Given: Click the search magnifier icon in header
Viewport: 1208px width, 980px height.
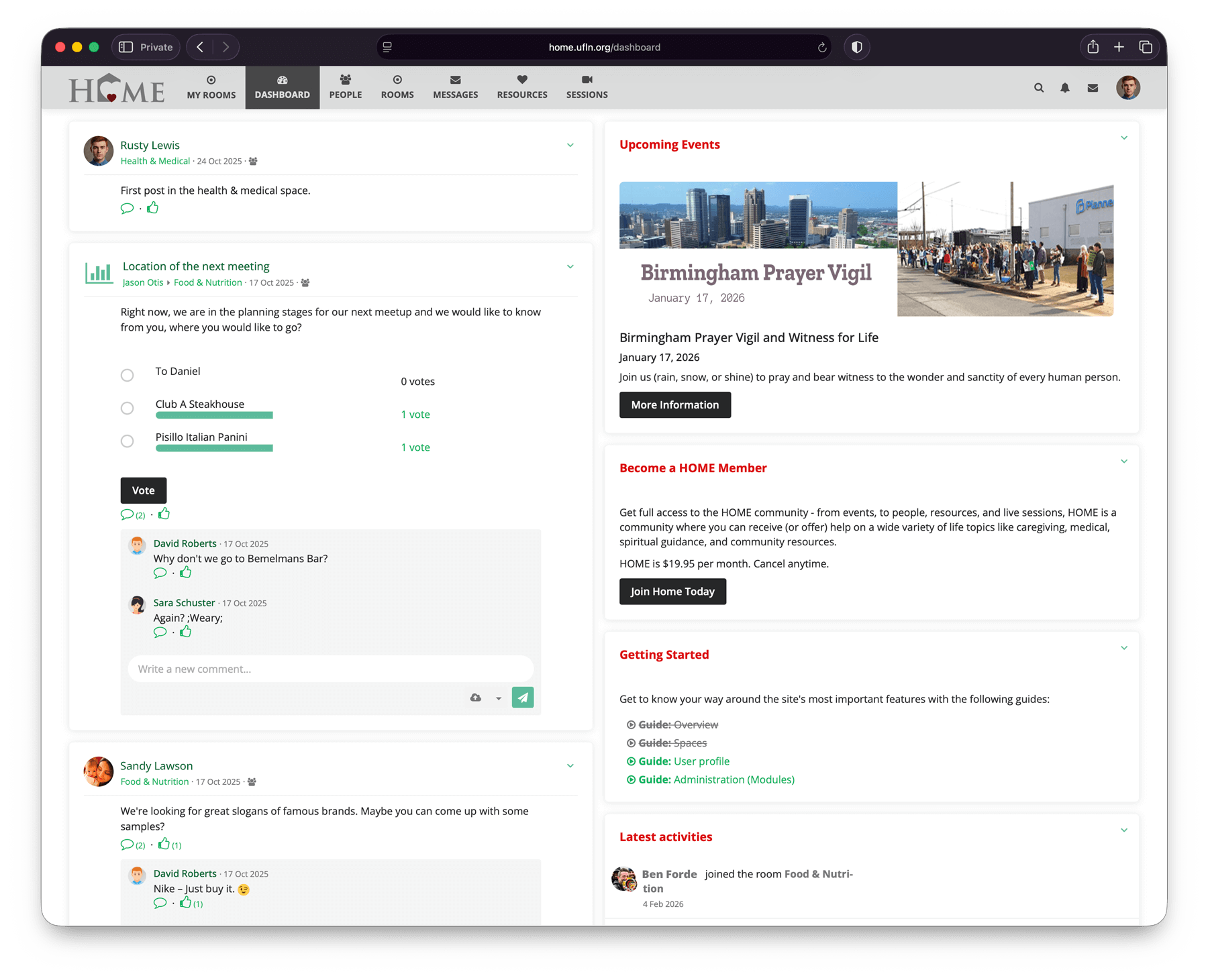Looking at the screenshot, I should 1039,88.
